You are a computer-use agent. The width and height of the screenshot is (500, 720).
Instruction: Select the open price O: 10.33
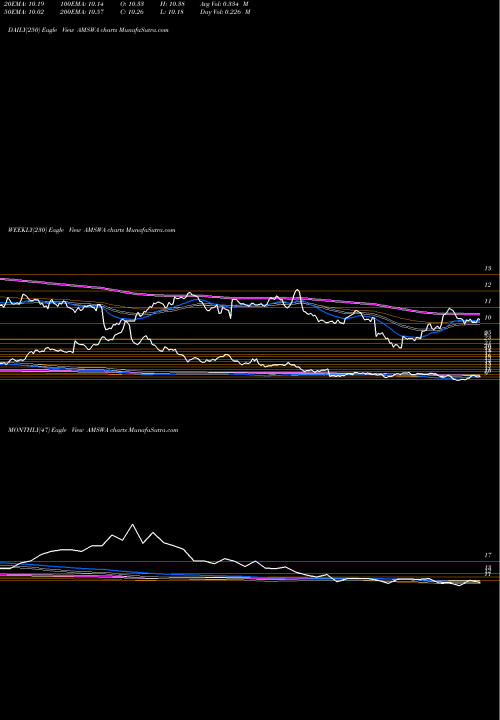[x=133, y=4]
